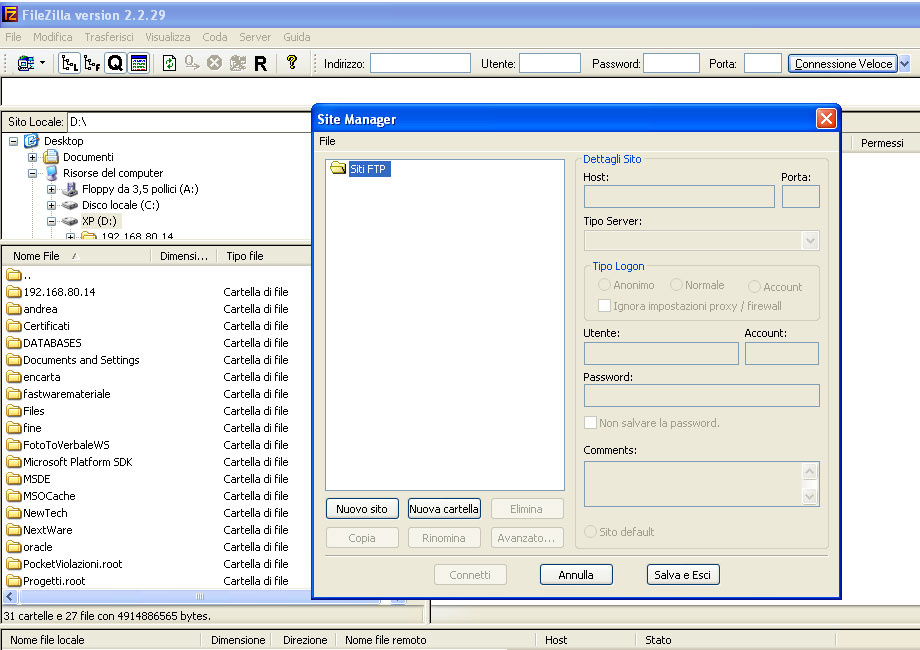Select the Anonimo logon radio button

click(x=604, y=285)
